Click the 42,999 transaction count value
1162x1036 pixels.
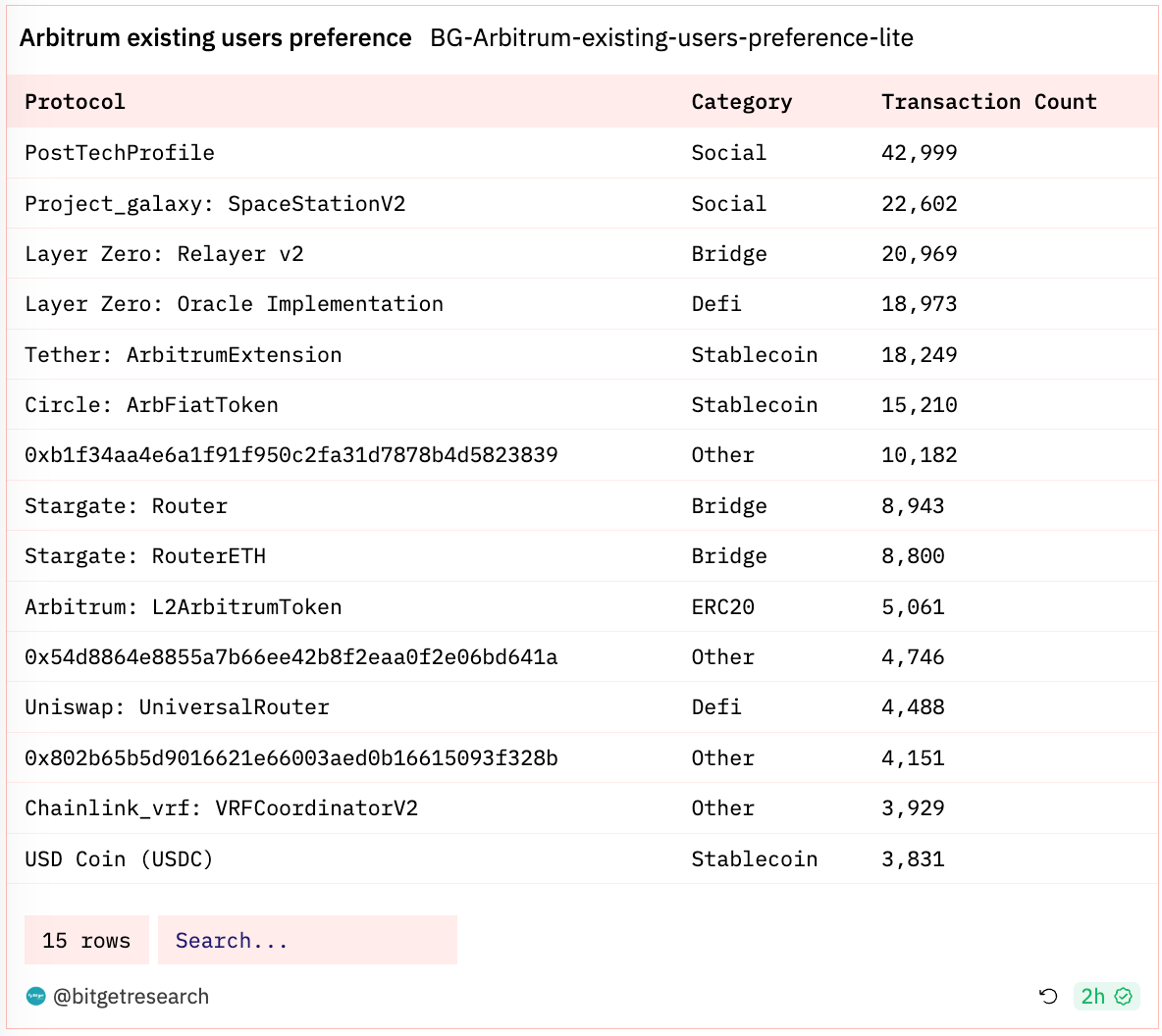919,153
